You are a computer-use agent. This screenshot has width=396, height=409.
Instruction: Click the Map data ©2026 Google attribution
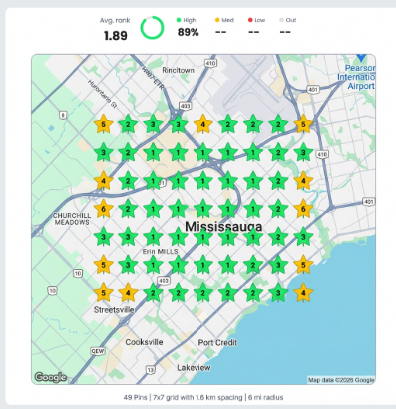[x=341, y=380]
